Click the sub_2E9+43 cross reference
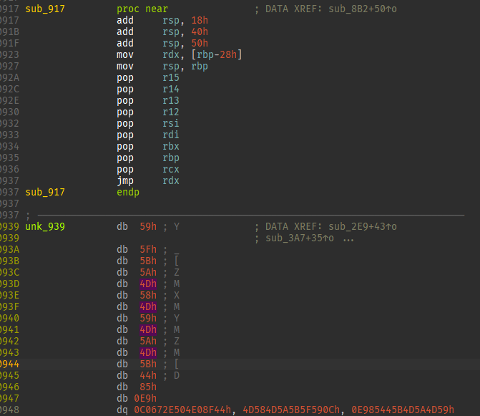The height and width of the screenshot is (416, 480). point(362,227)
